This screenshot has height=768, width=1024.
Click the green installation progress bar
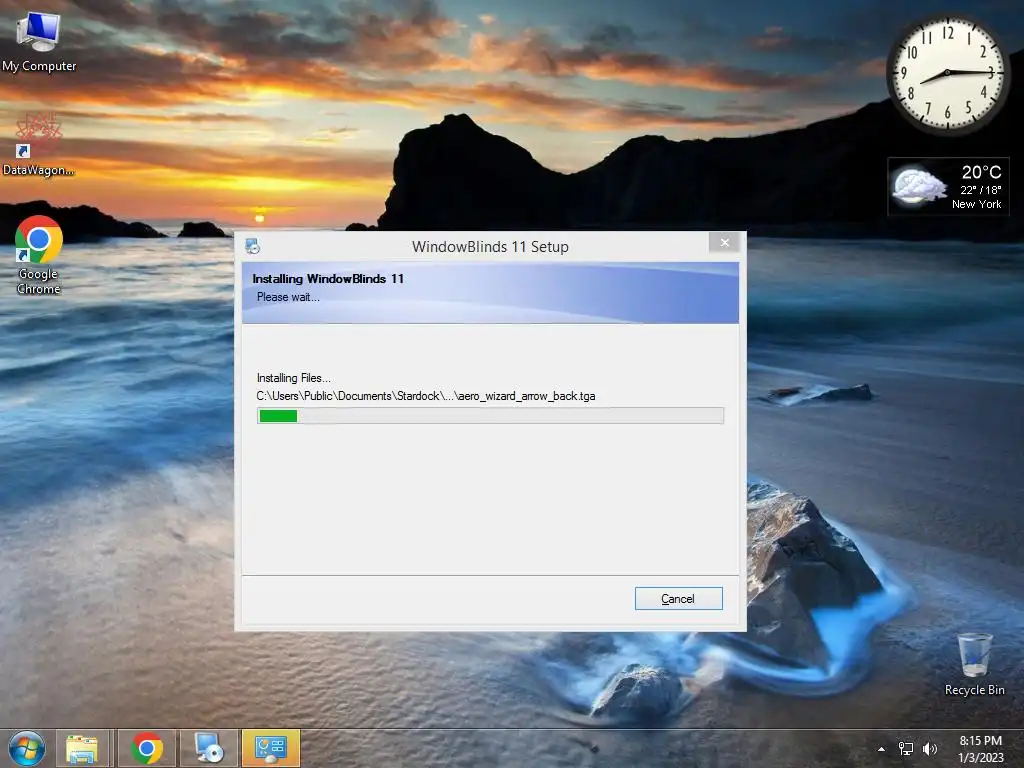(x=490, y=415)
